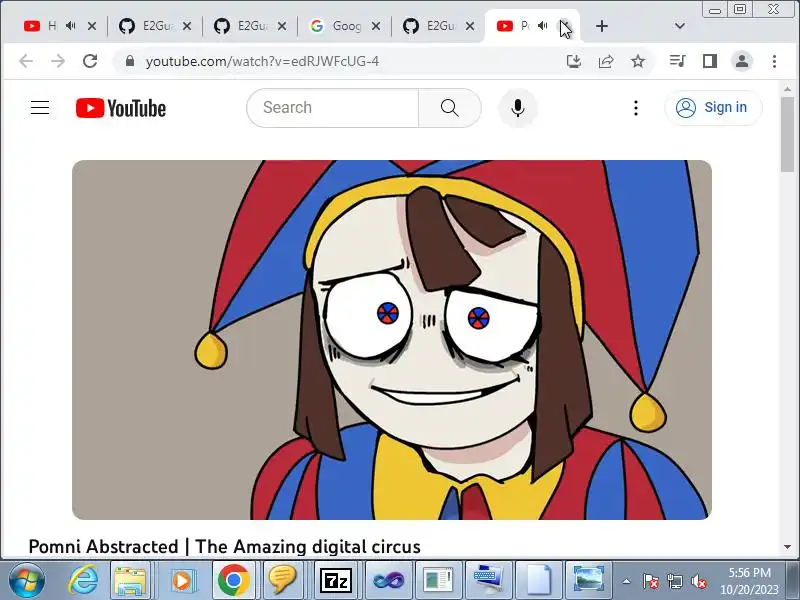Open network status tray icon
This screenshot has height=600, width=800.
click(674, 581)
